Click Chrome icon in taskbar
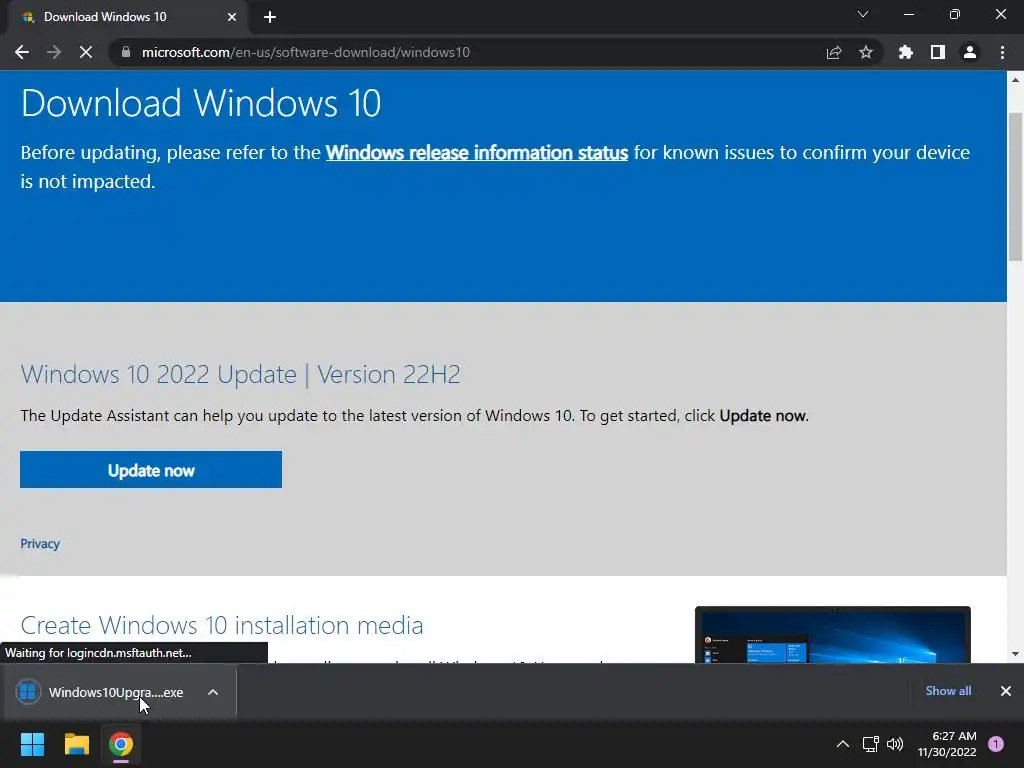Screen dimensions: 1024x768 [121, 744]
